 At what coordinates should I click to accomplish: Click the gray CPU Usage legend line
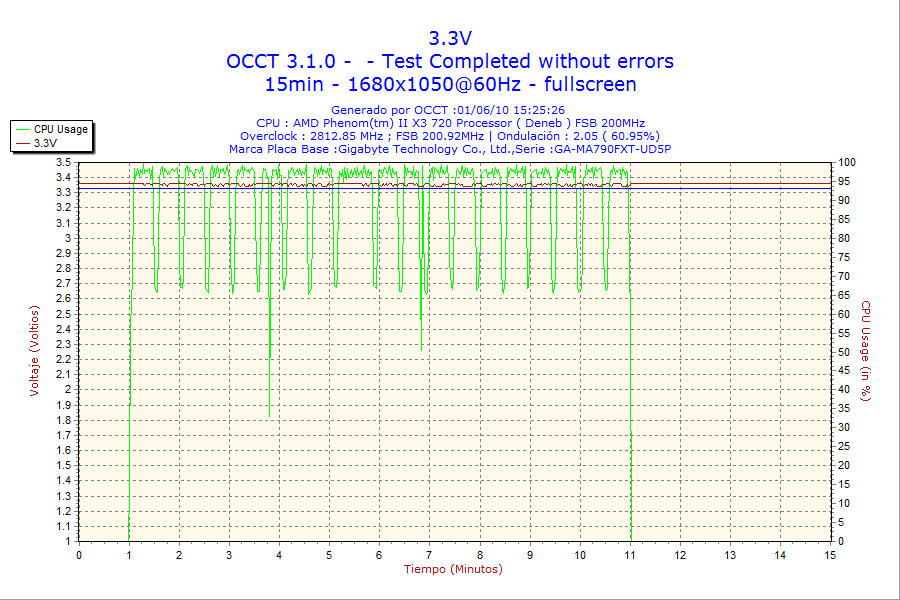point(22,129)
